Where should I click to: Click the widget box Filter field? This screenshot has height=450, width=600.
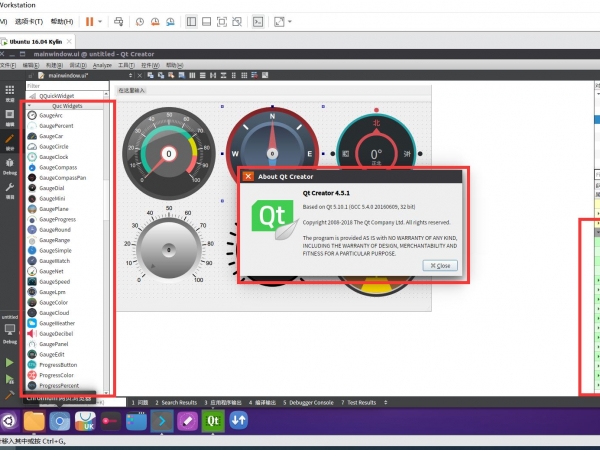pyautogui.click(x=65, y=86)
